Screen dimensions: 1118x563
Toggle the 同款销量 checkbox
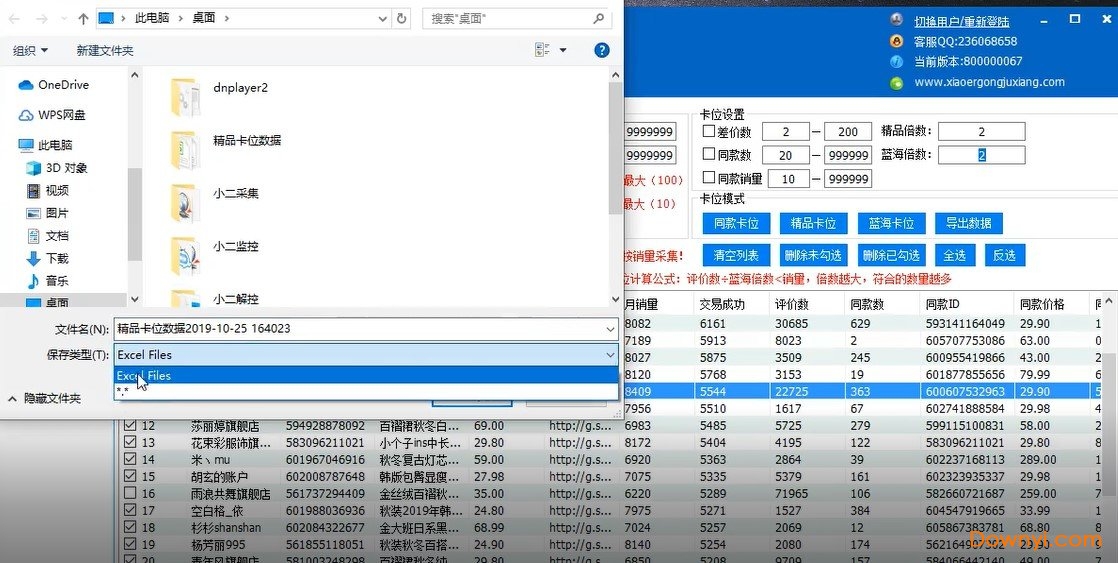pyautogui.click(x=709, y=177)
